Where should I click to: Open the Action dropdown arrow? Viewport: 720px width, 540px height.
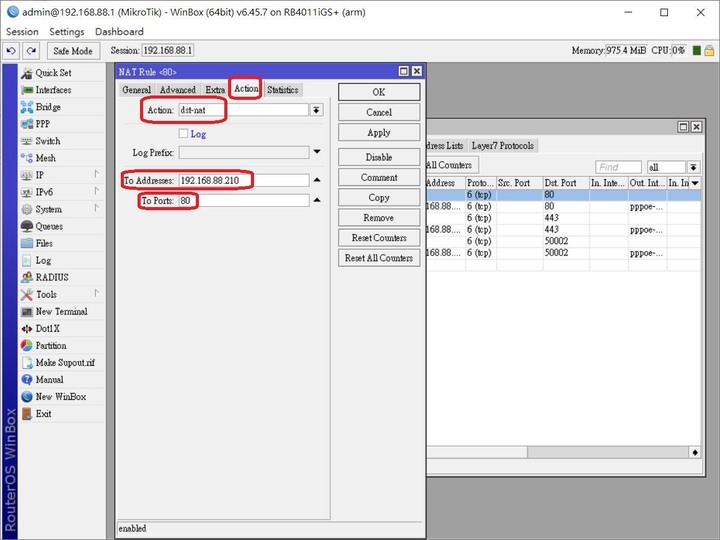click(x=316, y=110)
